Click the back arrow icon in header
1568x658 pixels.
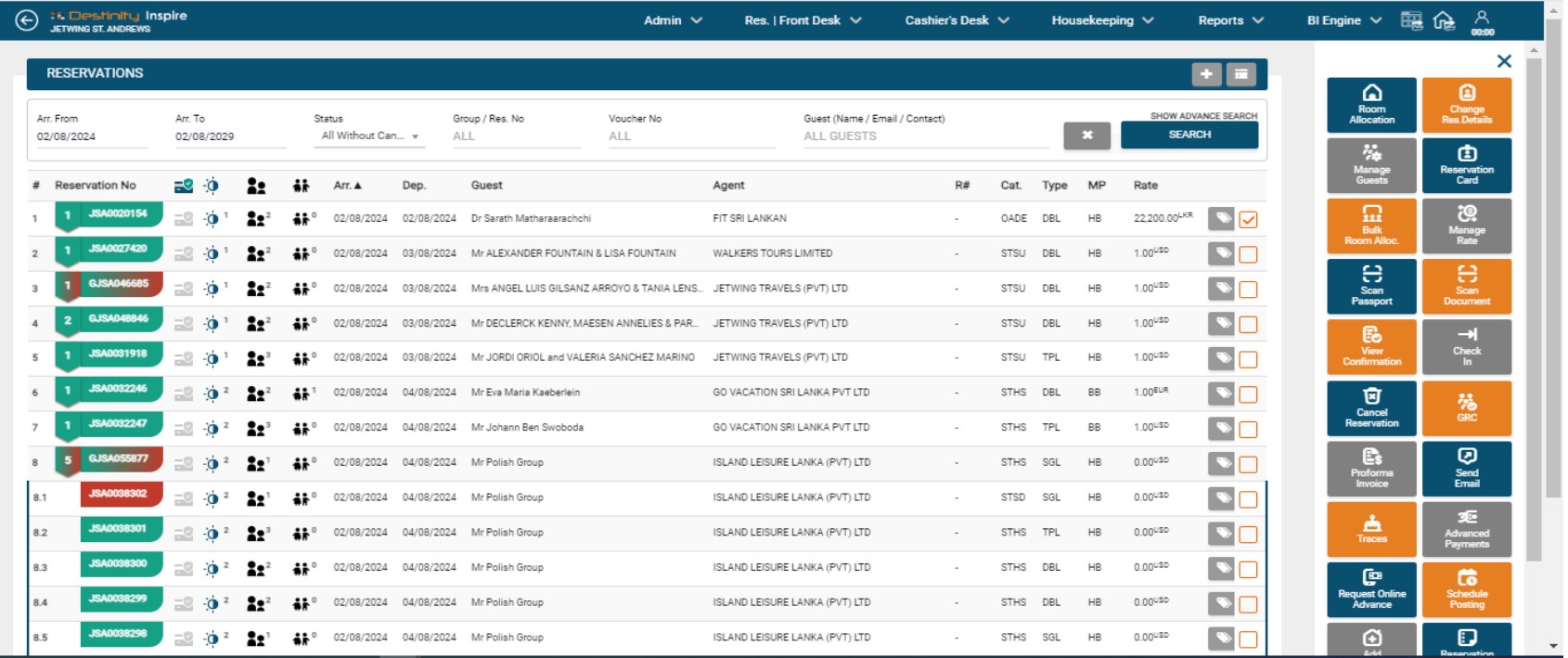tap(27, 19)
